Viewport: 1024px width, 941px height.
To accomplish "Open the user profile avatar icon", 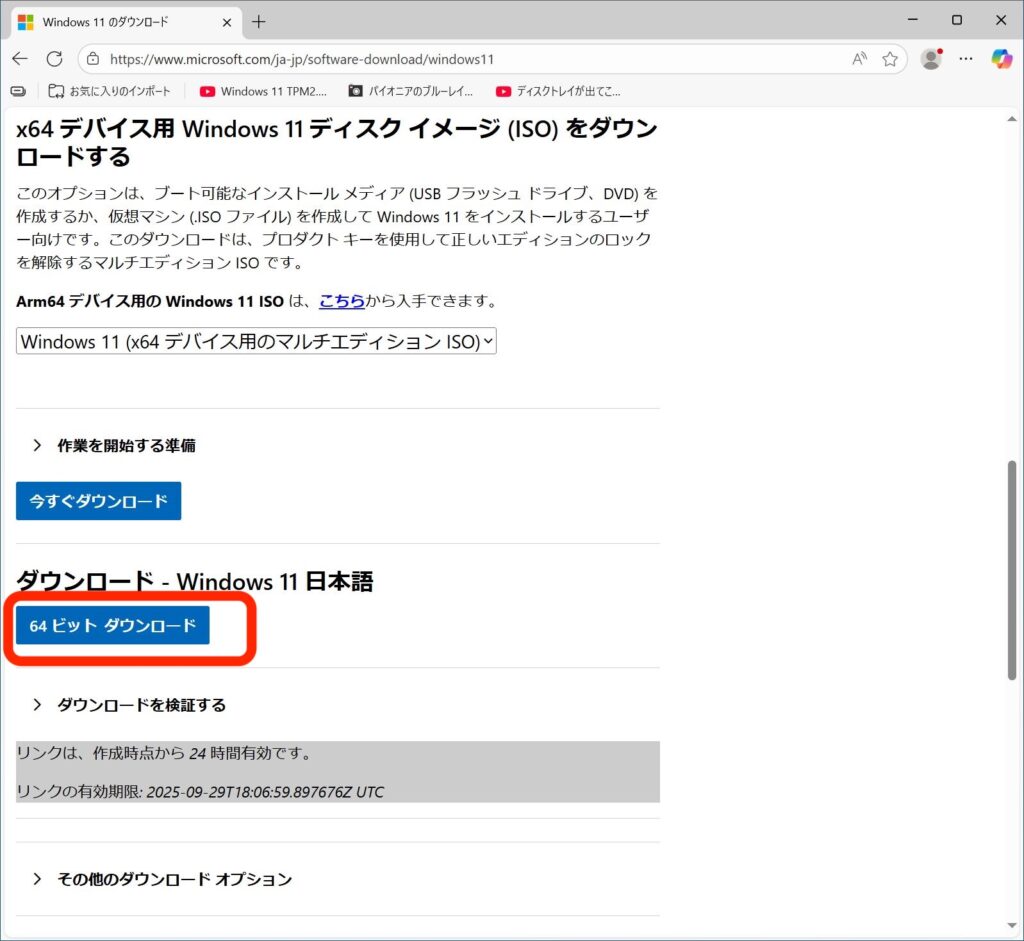I will (x=931, y=59).
